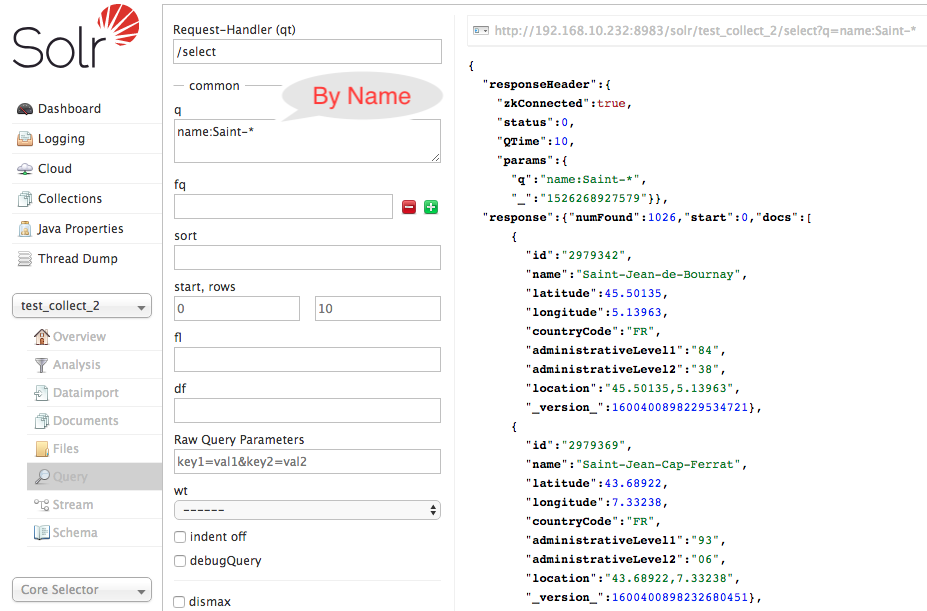Click the Overview house icon

[x=41, y=337]
